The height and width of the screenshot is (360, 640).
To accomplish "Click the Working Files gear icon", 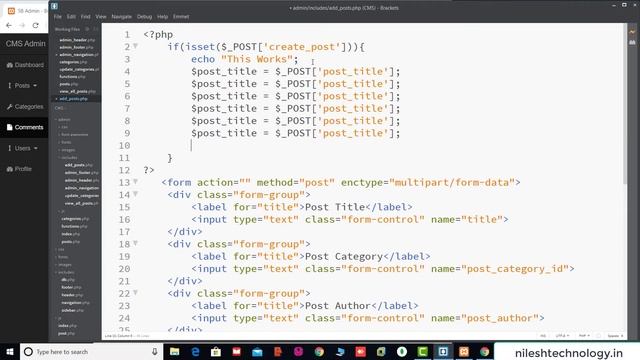I will [x=87, y=29].
